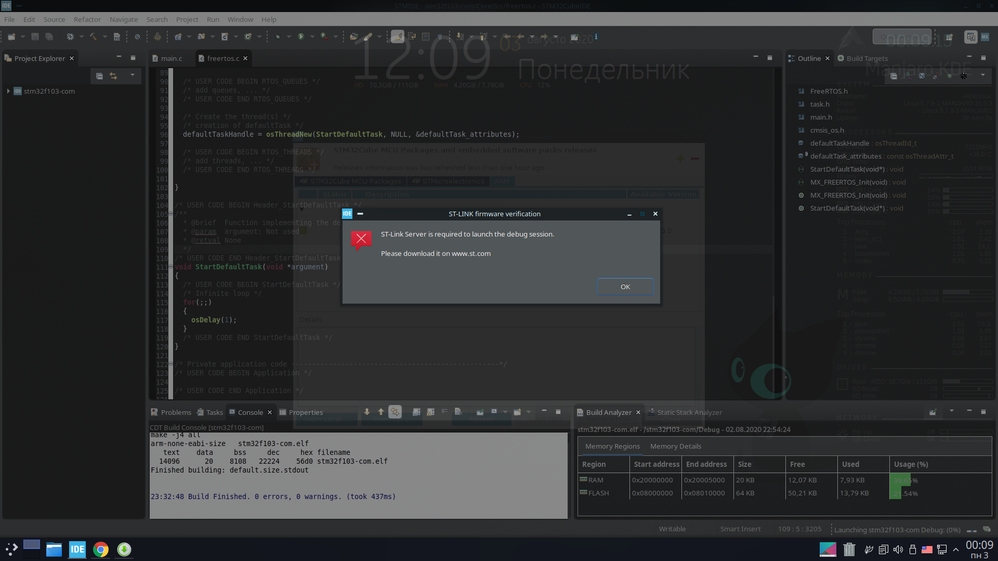The width and height of the screenshot is (998, 561).
Task: Open the File menu
Action: click(x=10, y=20)
